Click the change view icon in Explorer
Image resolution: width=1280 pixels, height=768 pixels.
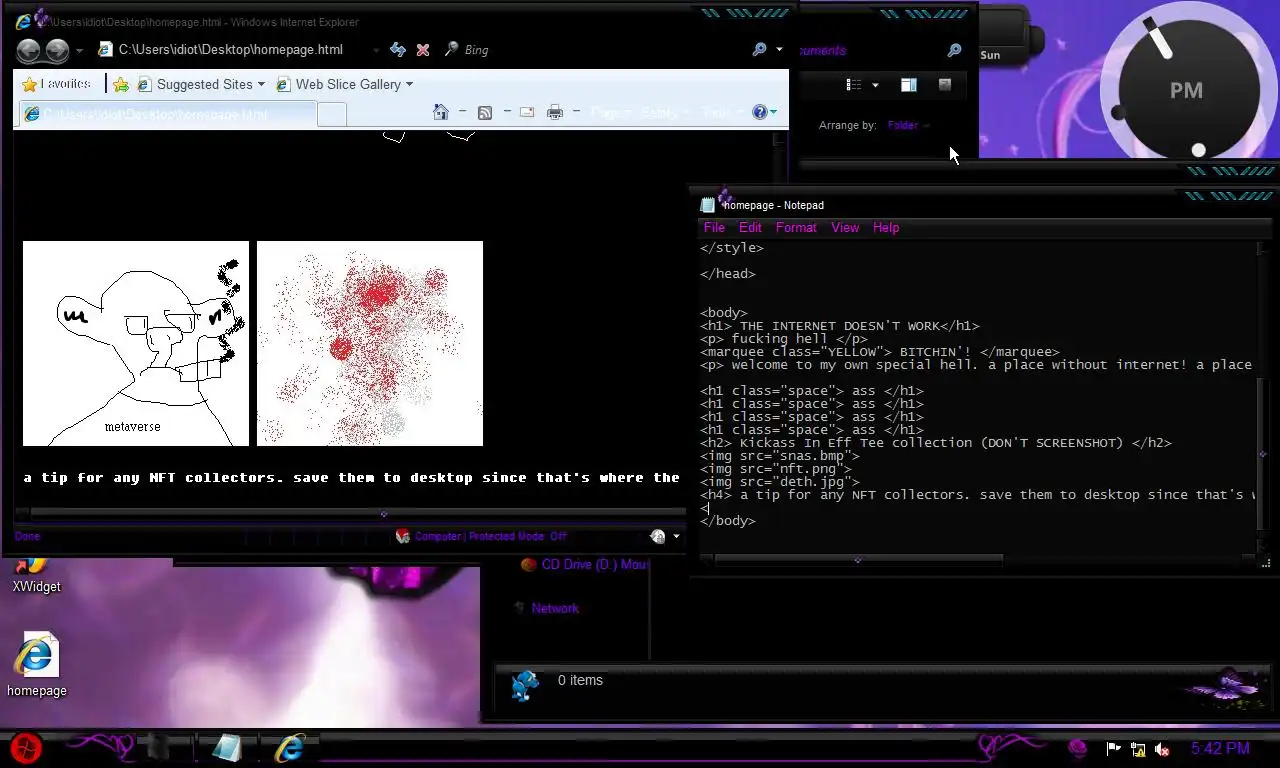[x=854, y=85]
